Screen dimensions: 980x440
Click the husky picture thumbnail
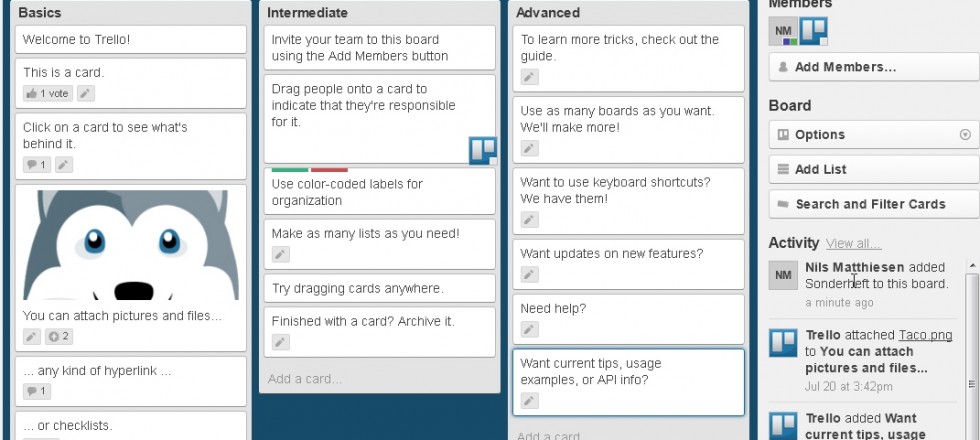click(x=131, y=245)
